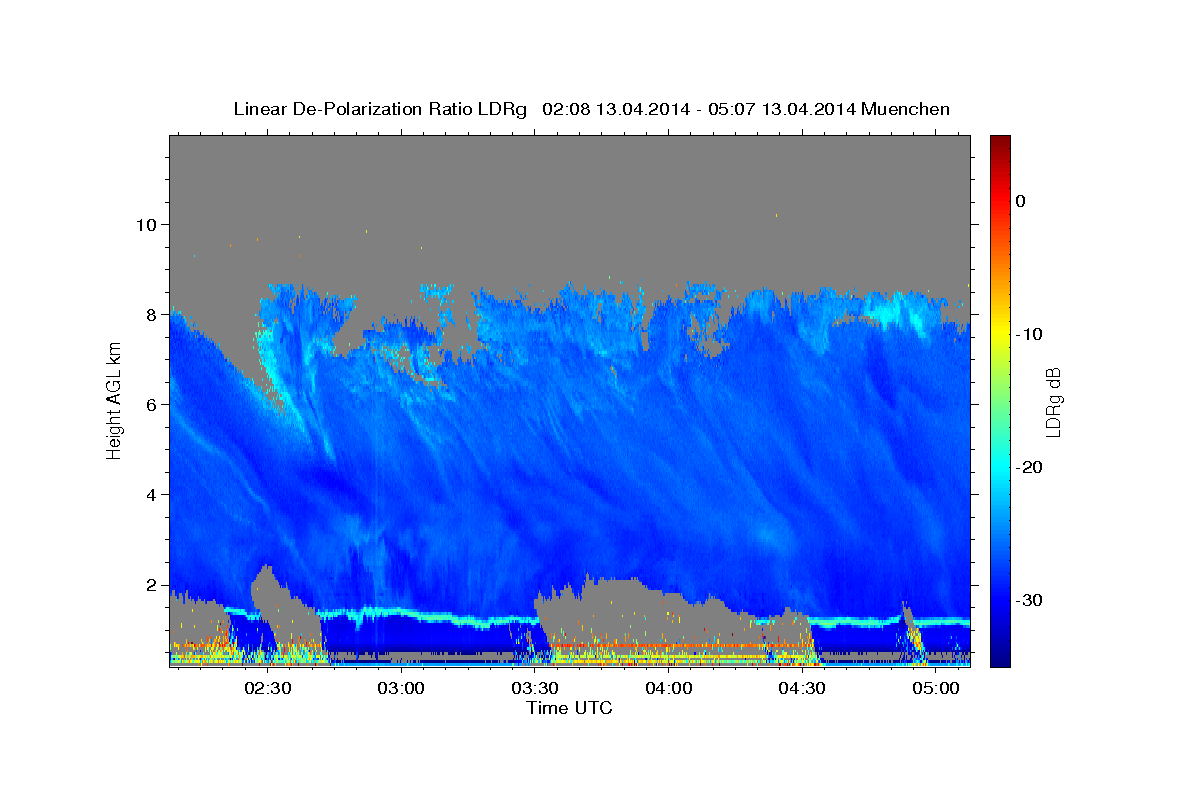Viewport: 1200px width, 800px height.
Task: Click the 'Muenchen' location label in title
Action: coord(905,109)
